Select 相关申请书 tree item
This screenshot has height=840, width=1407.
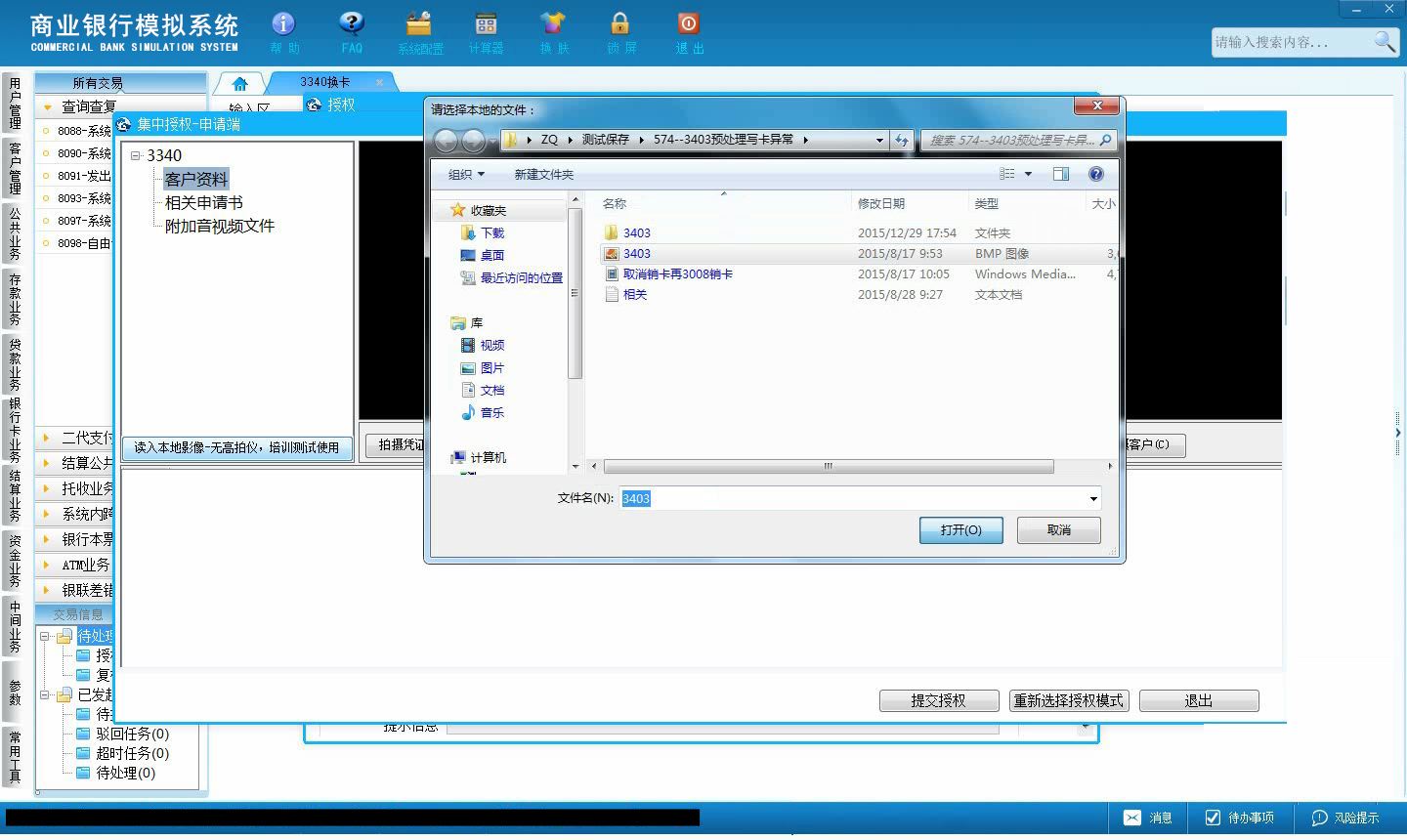point(204,202)
